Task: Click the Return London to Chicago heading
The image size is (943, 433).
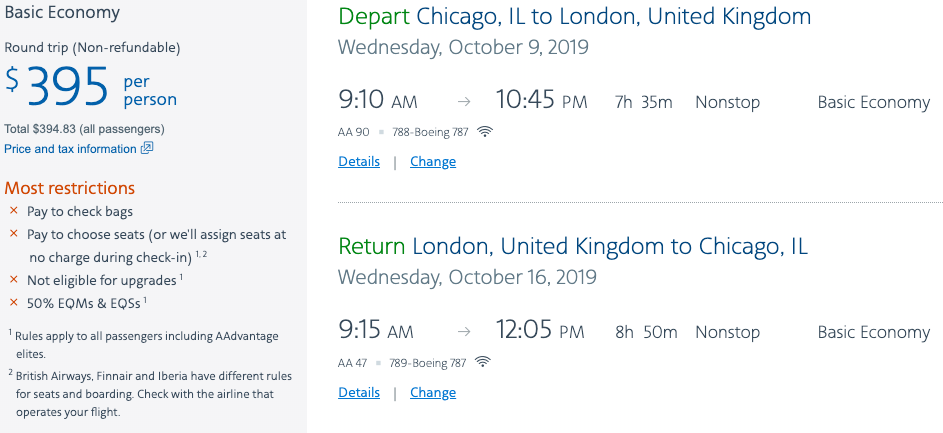Action: [x=573, y=246]
